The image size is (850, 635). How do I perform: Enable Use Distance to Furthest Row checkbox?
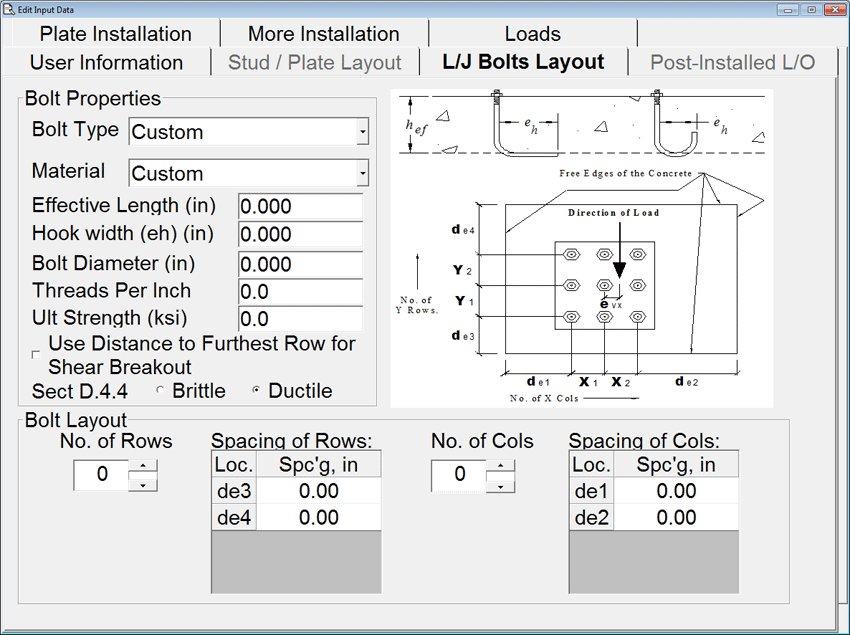coord(37,354)
